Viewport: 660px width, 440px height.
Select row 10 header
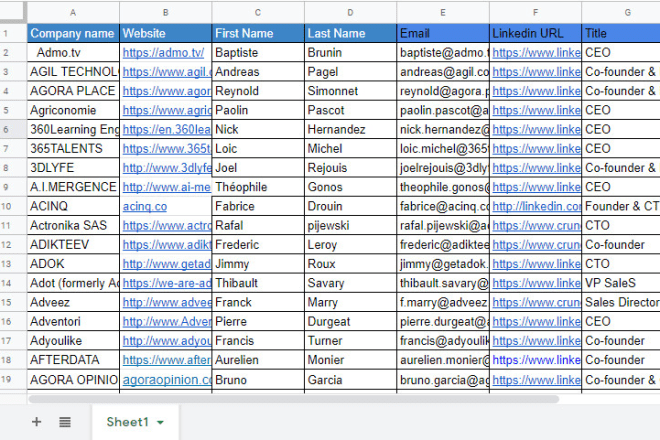tap(13, 206)
